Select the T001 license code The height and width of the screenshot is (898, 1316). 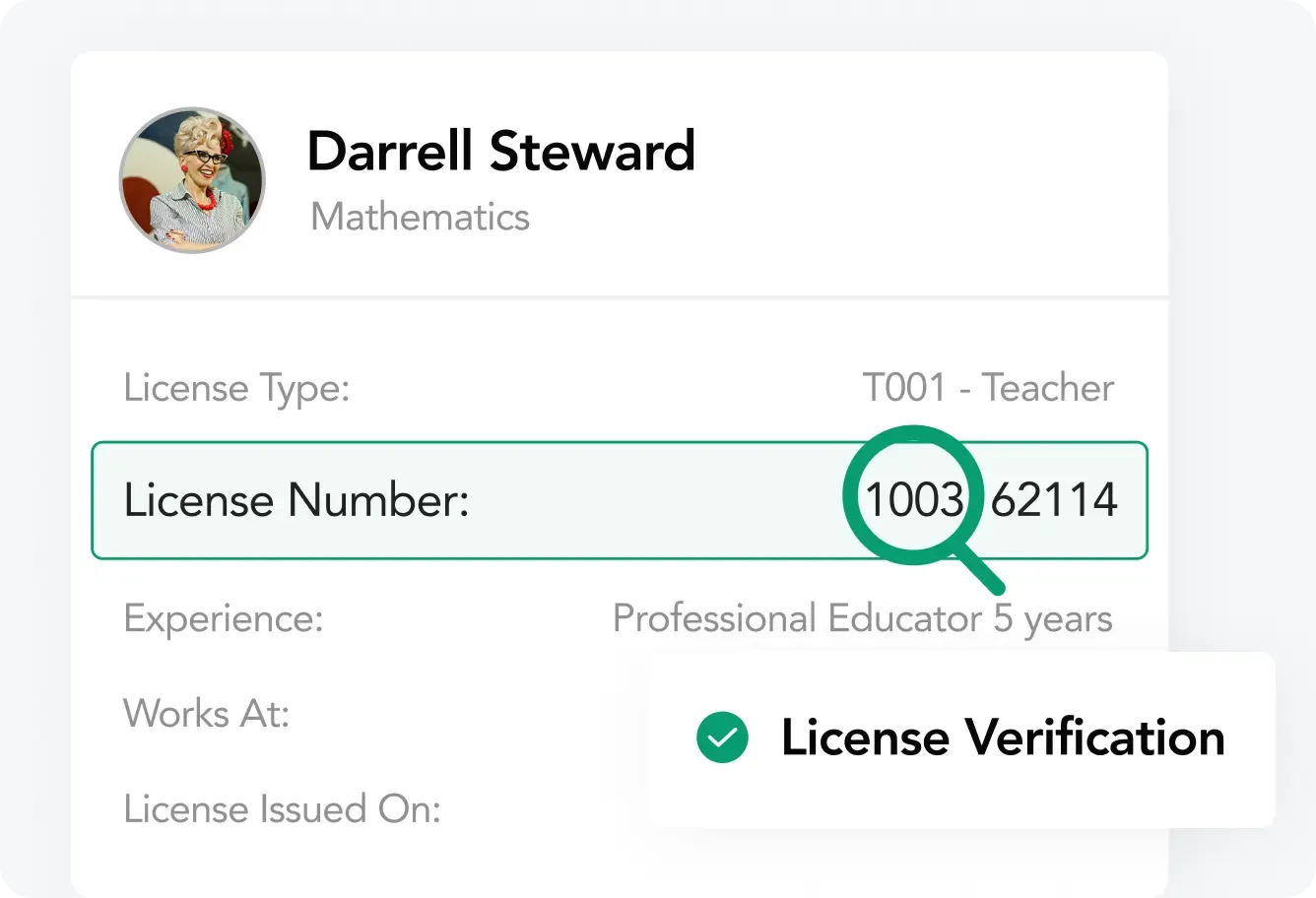pos(903,388)
